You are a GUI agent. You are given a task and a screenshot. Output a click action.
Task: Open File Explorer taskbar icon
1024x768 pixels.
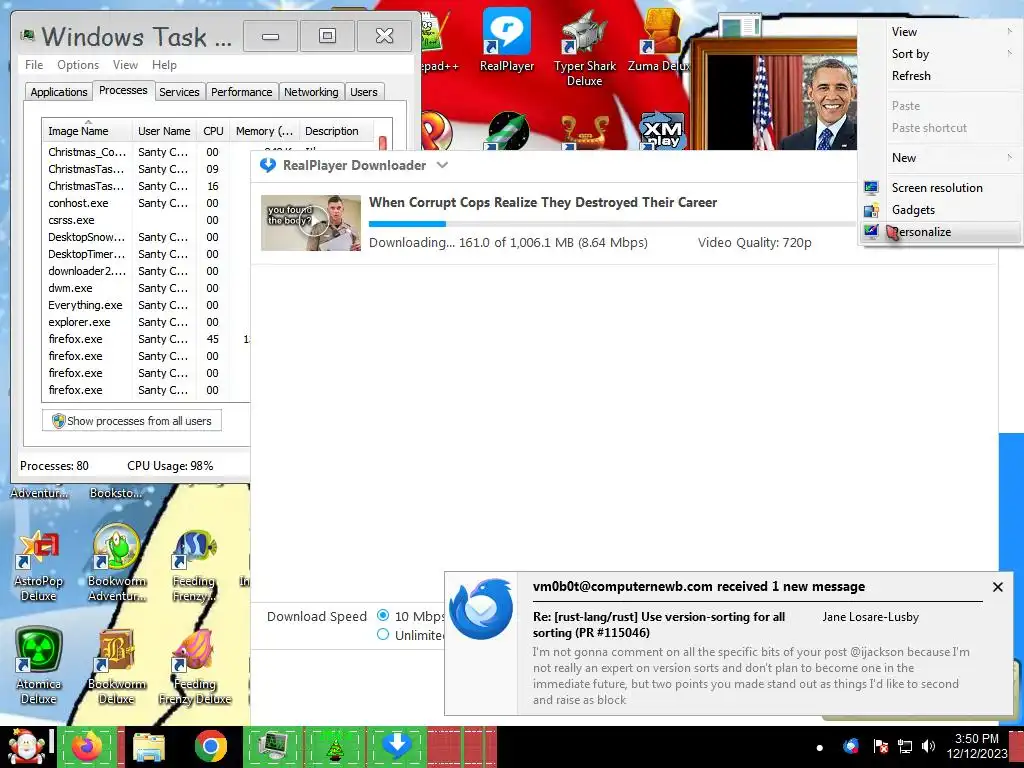coord(149,746)
